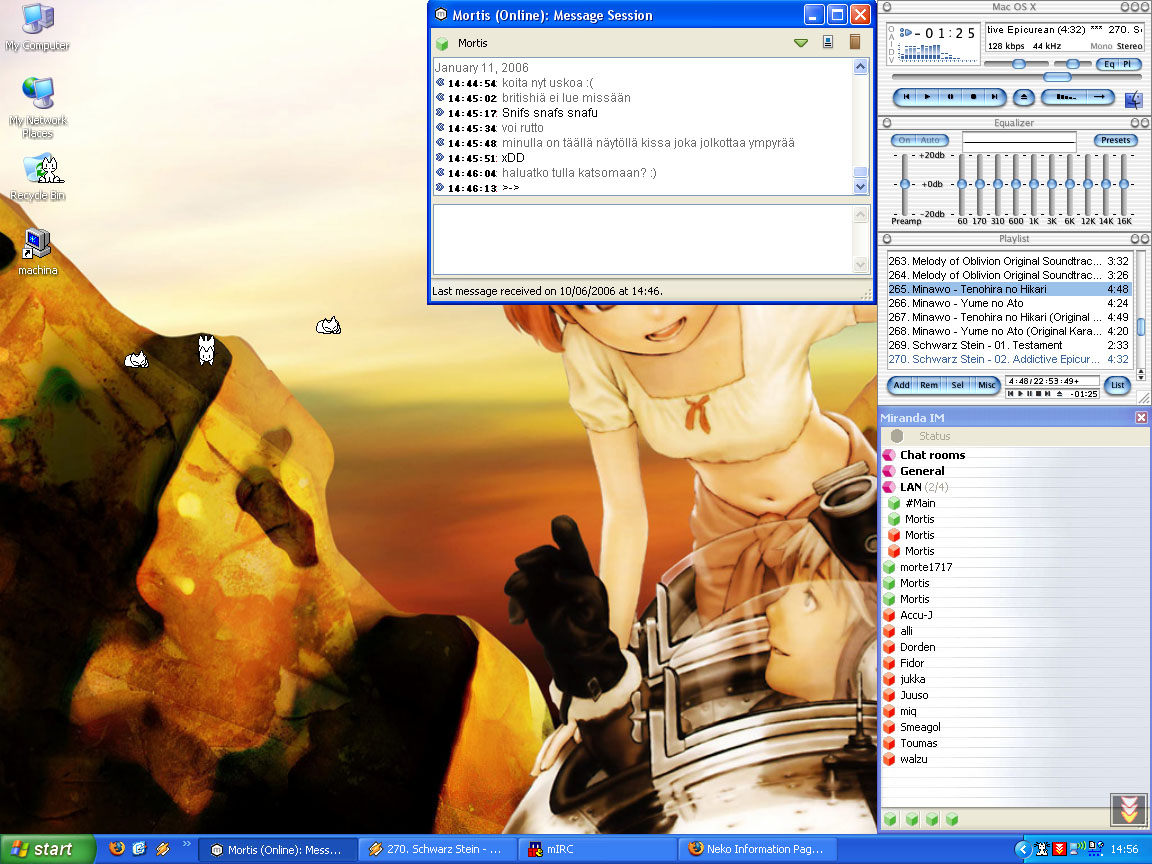Select contact Smeagol in Miranda list
Screen dimensions: 1152x864
pyautogui.click(x=920, y=727)
